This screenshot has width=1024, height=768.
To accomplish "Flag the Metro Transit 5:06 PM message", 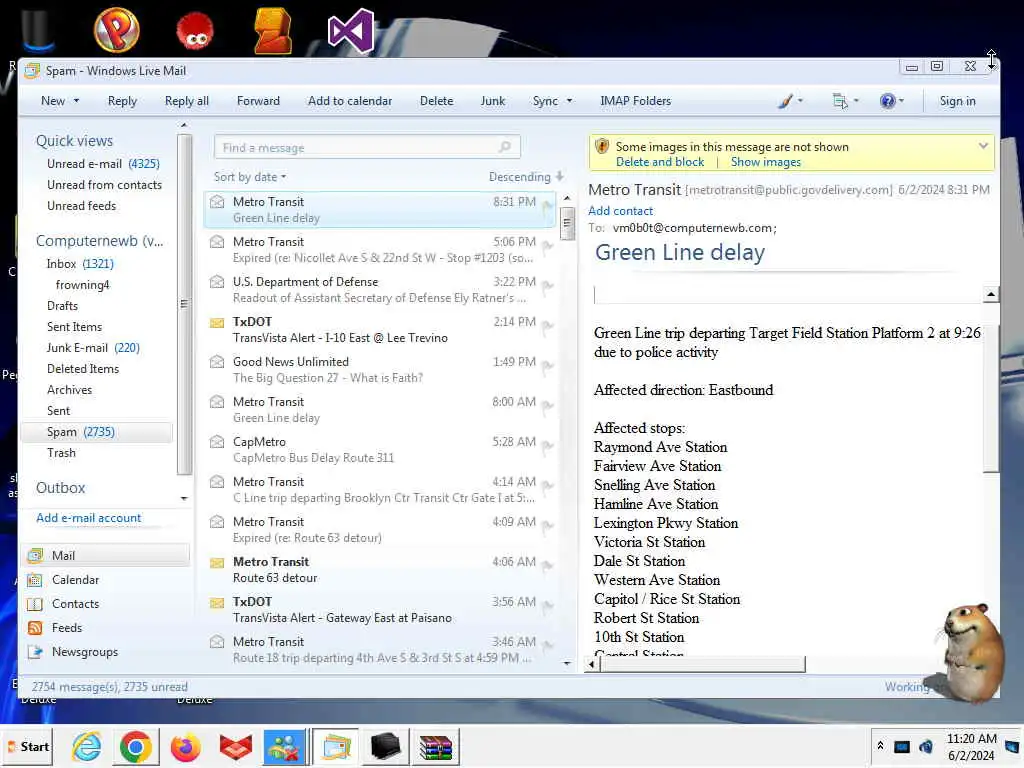I will tap(547, 246).
